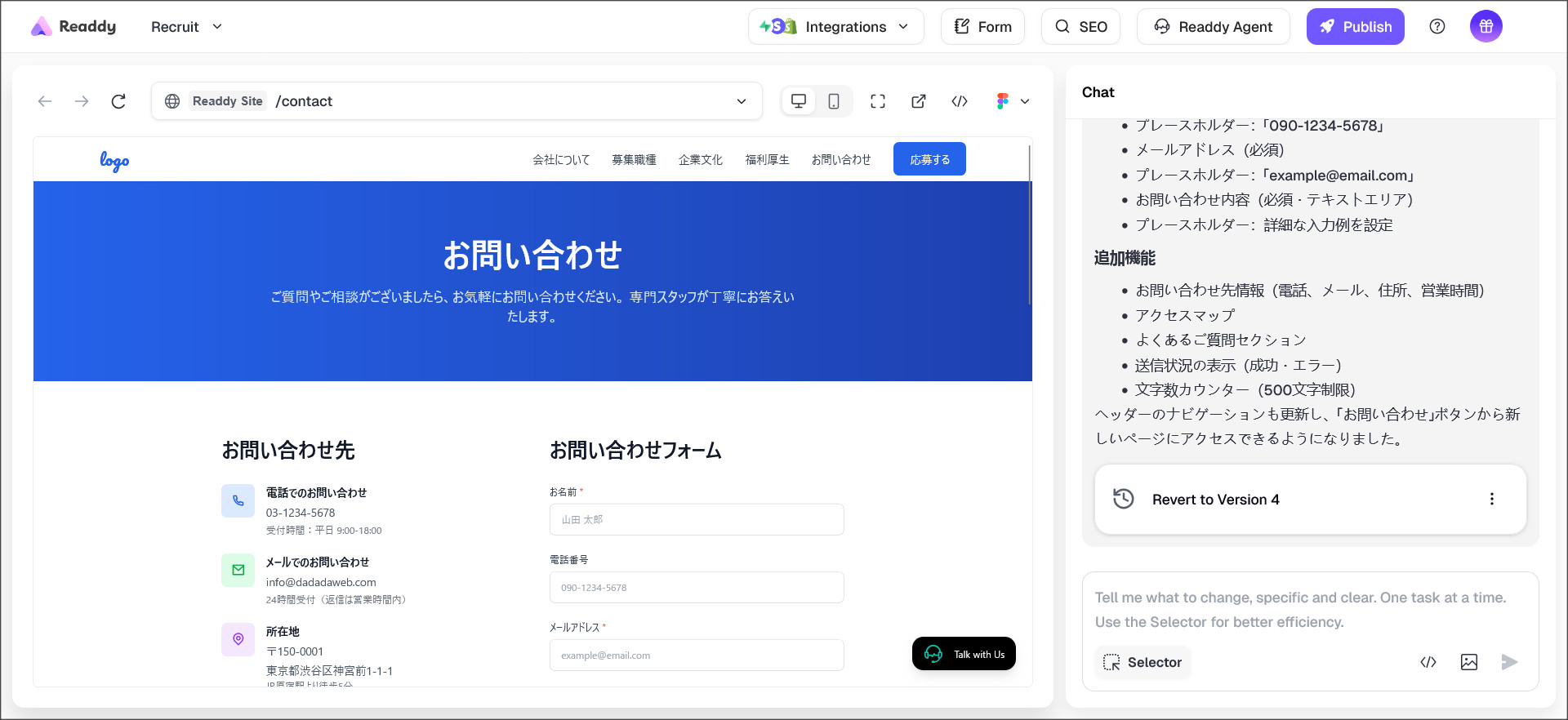This screenshot has height=720, width=1568.
Task: Click the refresh preview icon
Action: 118,101
